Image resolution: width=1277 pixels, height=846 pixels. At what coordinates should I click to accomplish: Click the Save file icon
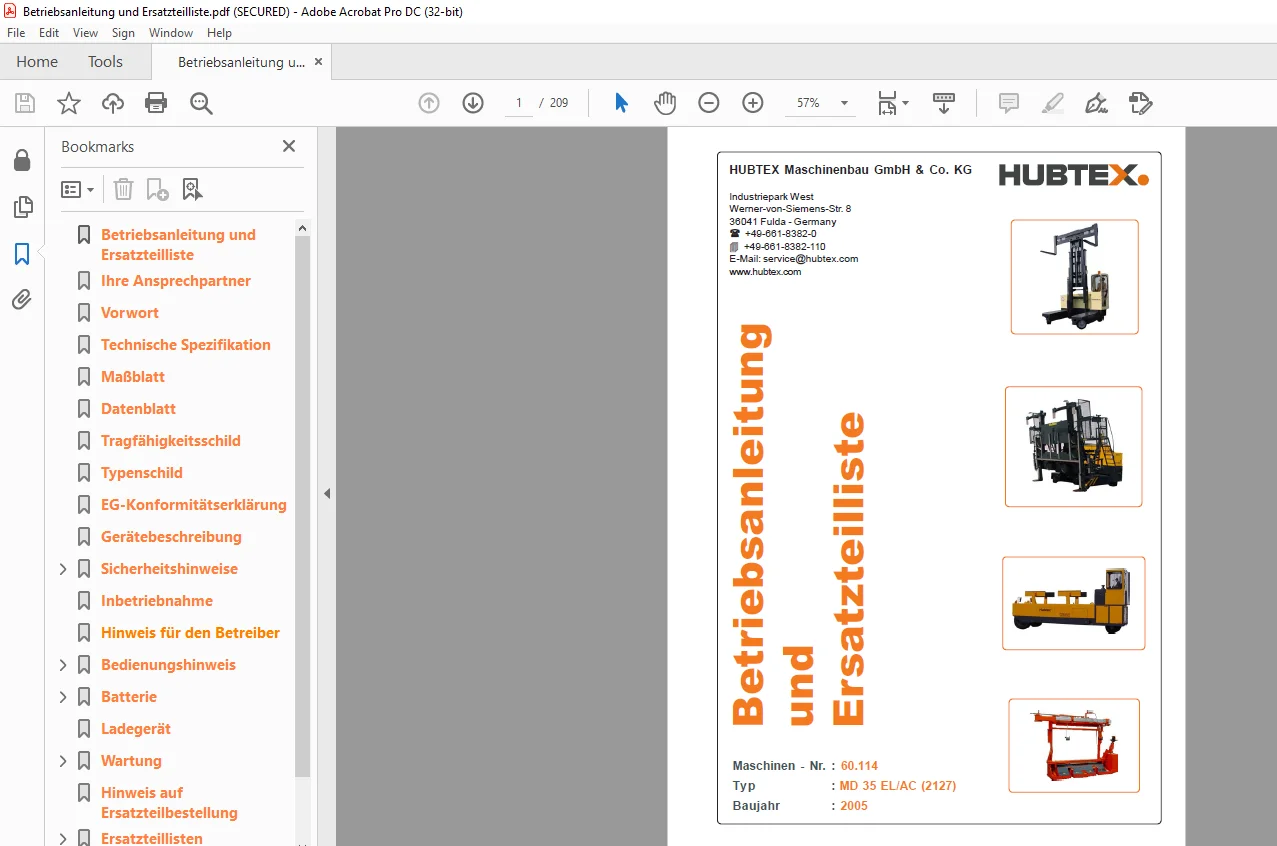point(25,103)
